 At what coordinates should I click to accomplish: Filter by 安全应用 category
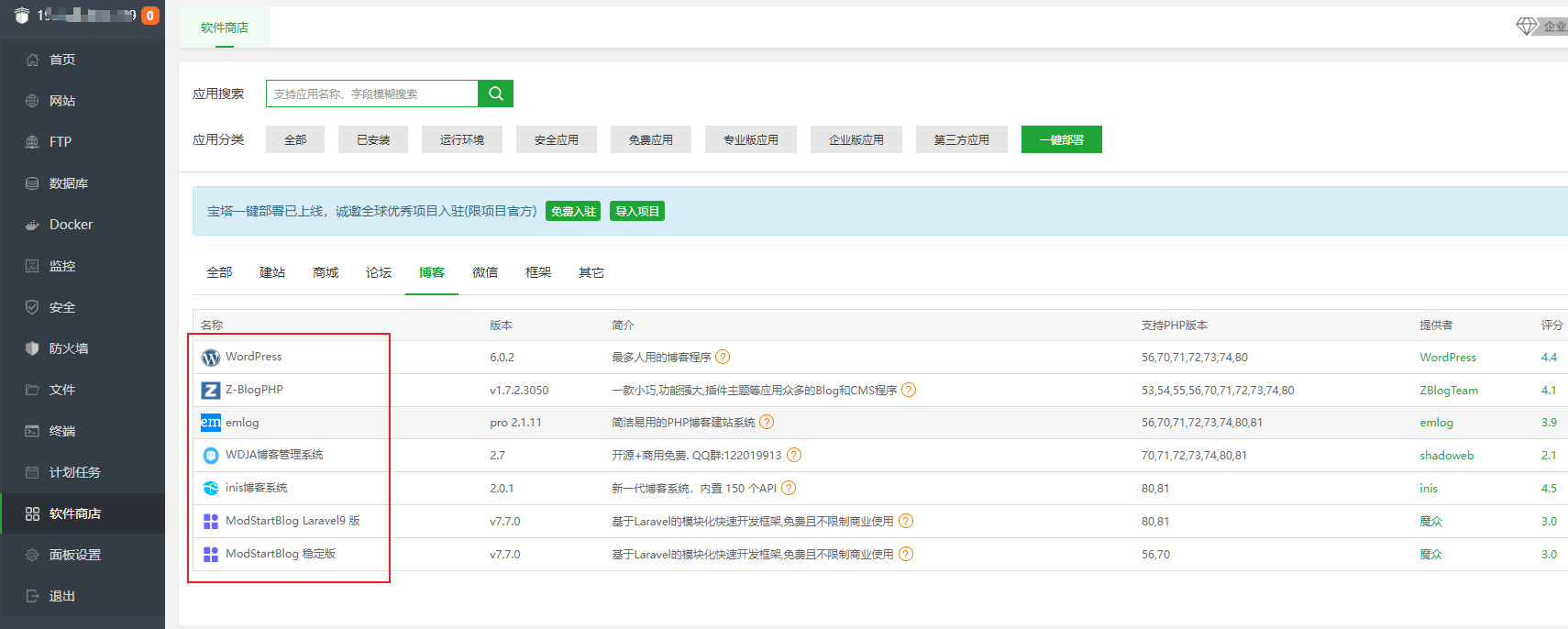coord(557,139)
